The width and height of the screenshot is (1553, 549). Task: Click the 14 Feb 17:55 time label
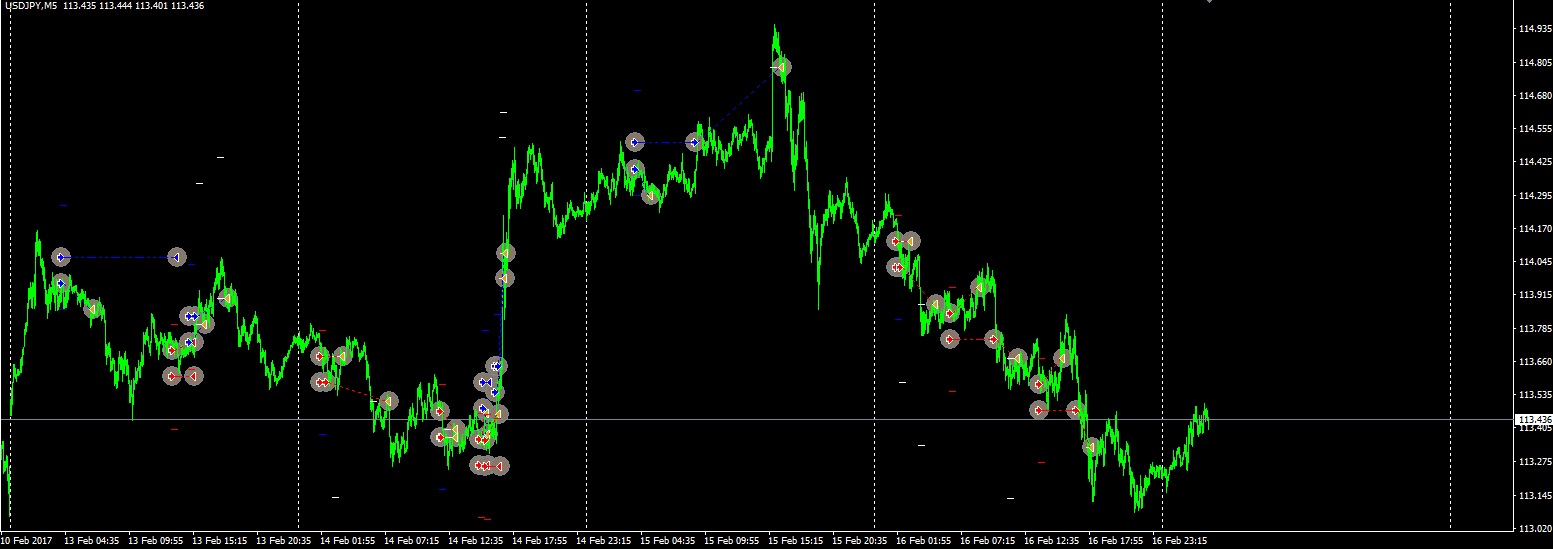pyautogui.click(x=540, y=540)
